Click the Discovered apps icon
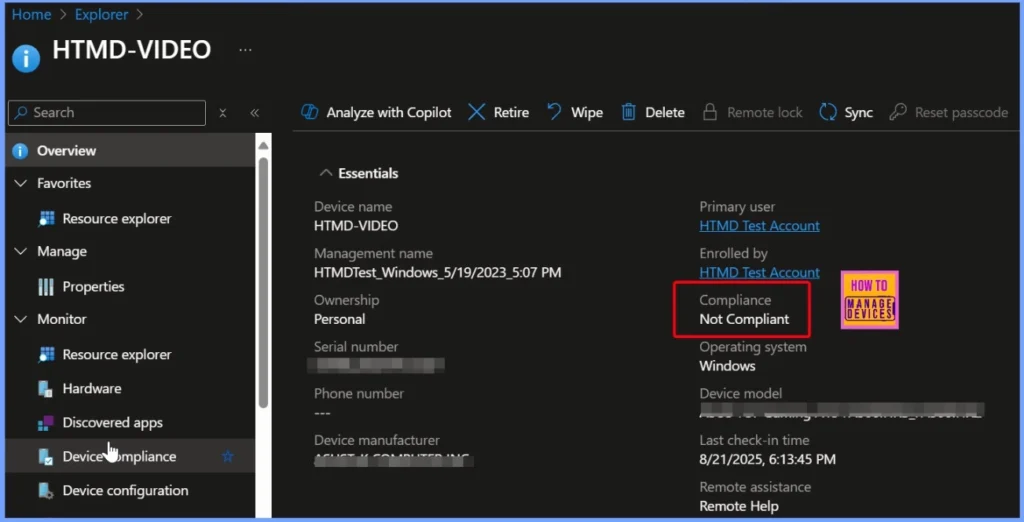The image size is (1024, 522). tap(46, 423)
